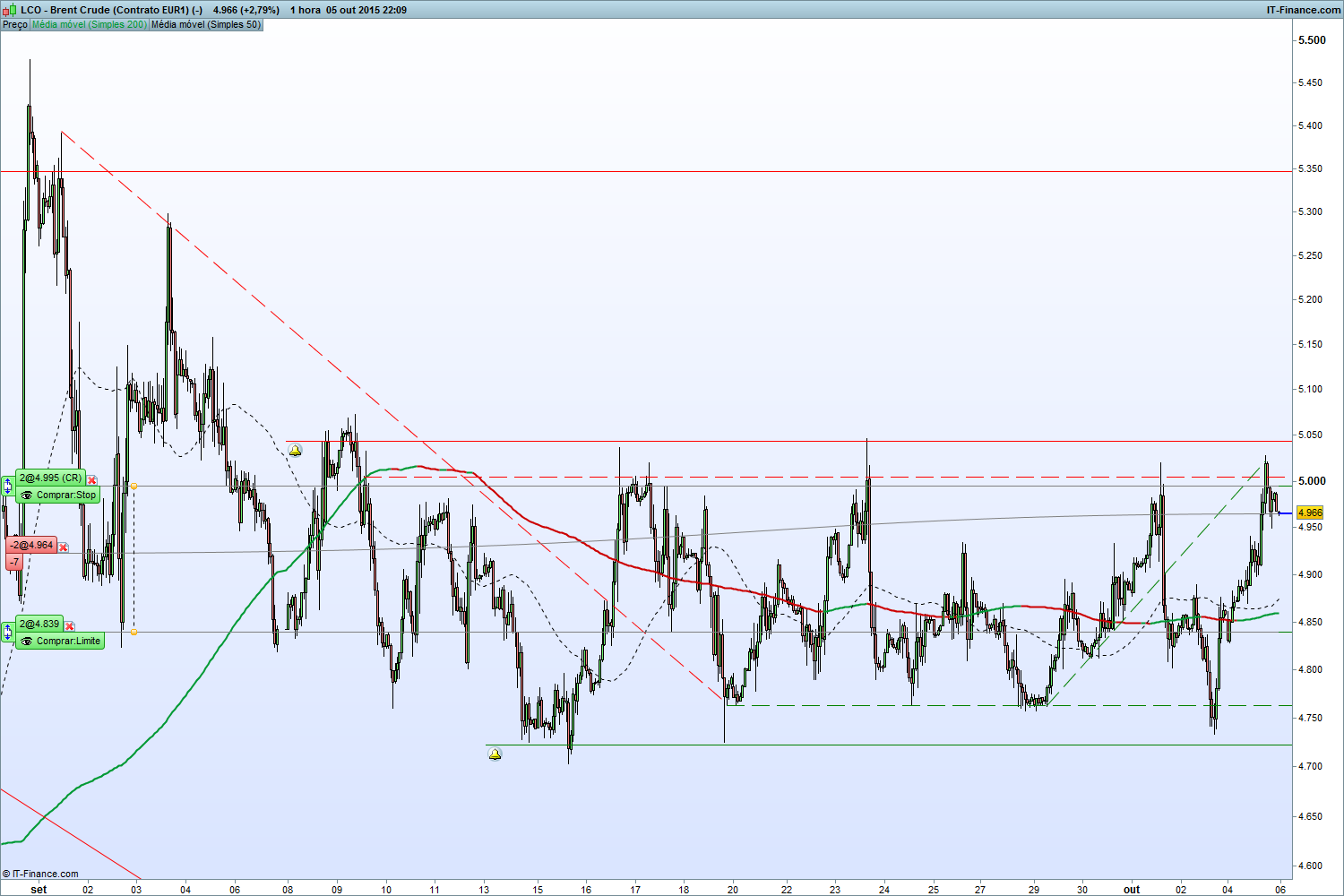
Task: Select the Média móvel (Simples 50) tab
Action: coord(206,25)
